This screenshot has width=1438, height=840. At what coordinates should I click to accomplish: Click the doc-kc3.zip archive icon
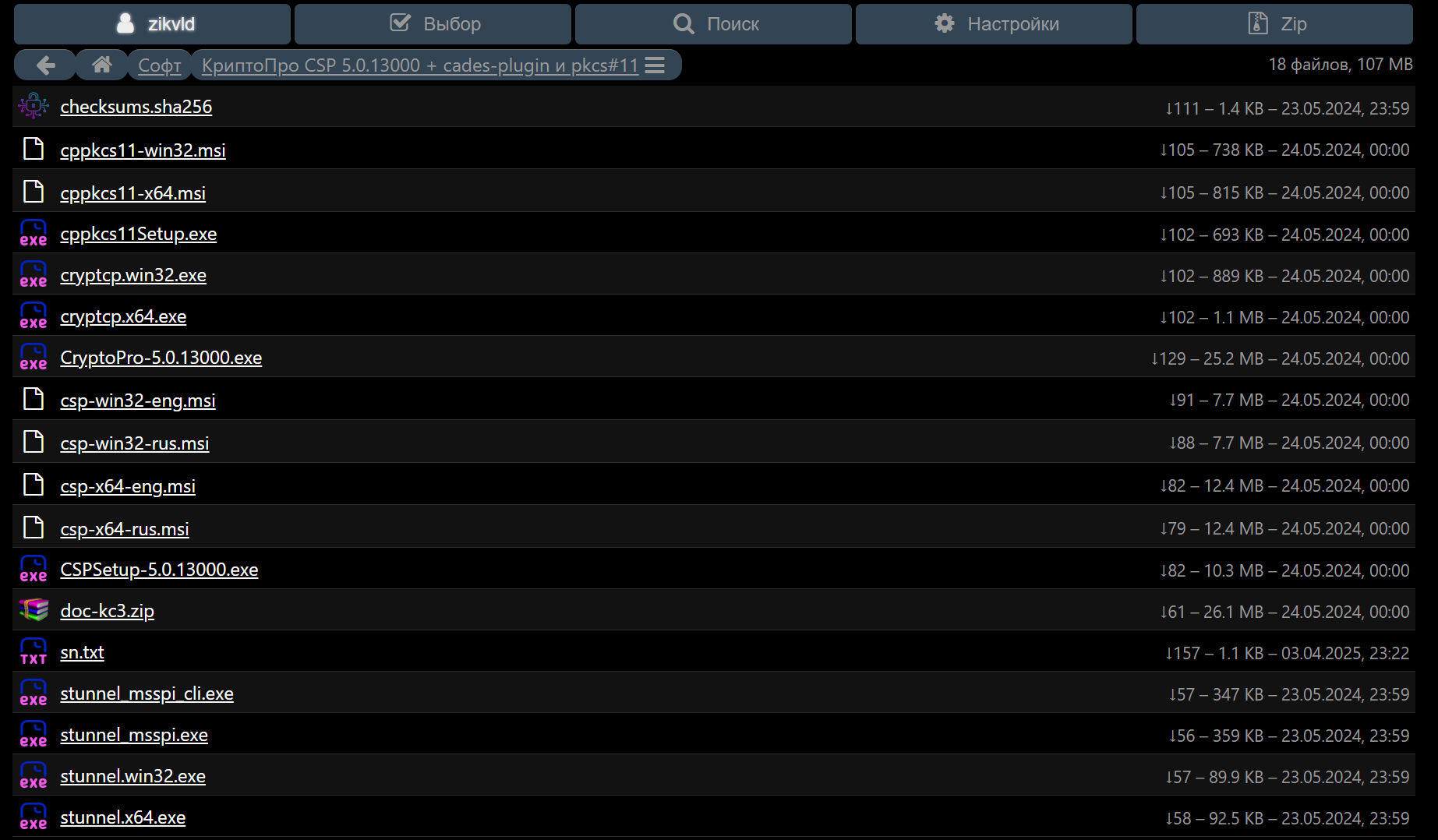34,610
